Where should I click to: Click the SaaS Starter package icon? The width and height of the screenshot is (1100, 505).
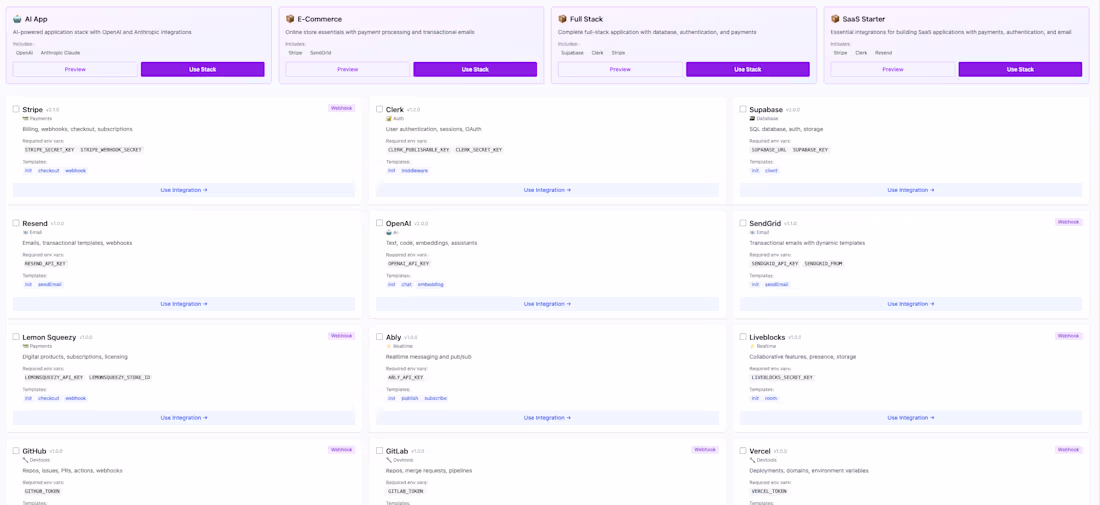(835, 19)
